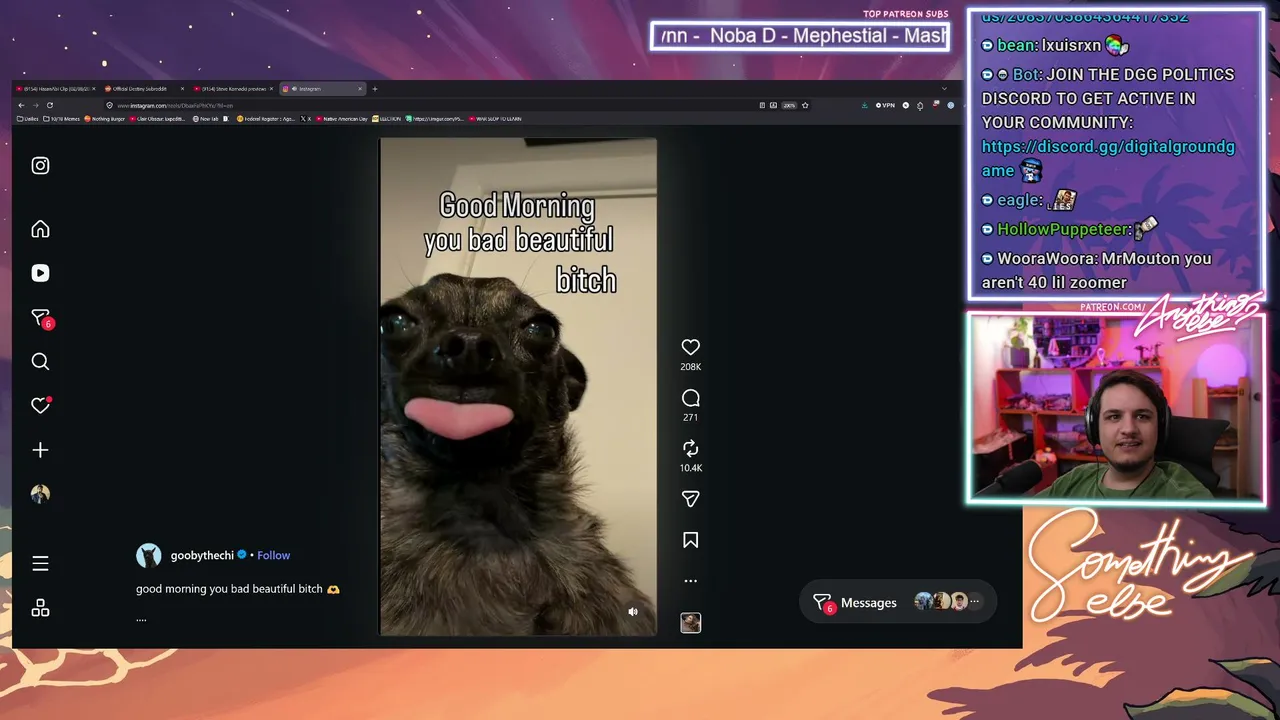Open the New tab bookmark

tap(205, 119)
